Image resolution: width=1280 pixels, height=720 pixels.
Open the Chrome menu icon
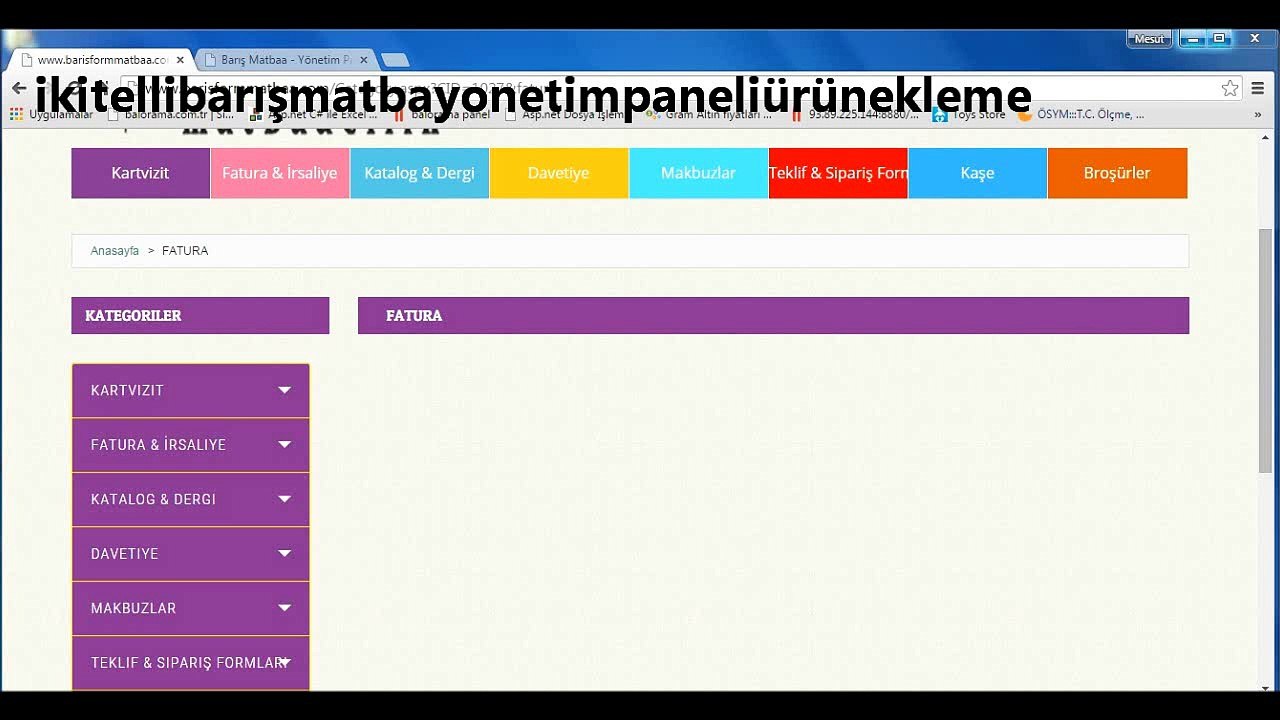[x=1258, y=89]
